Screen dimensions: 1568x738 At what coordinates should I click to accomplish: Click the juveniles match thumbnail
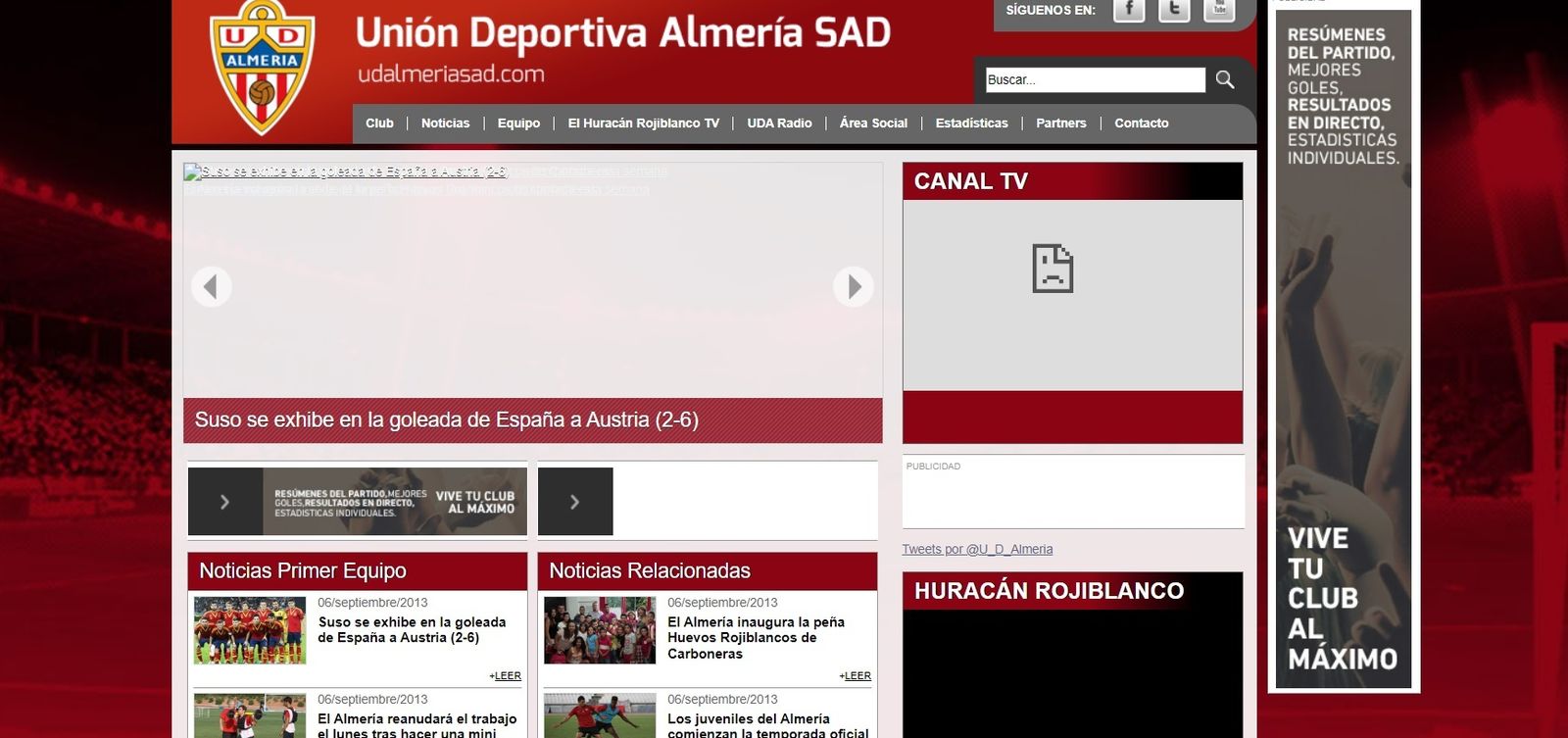(600, 715)
